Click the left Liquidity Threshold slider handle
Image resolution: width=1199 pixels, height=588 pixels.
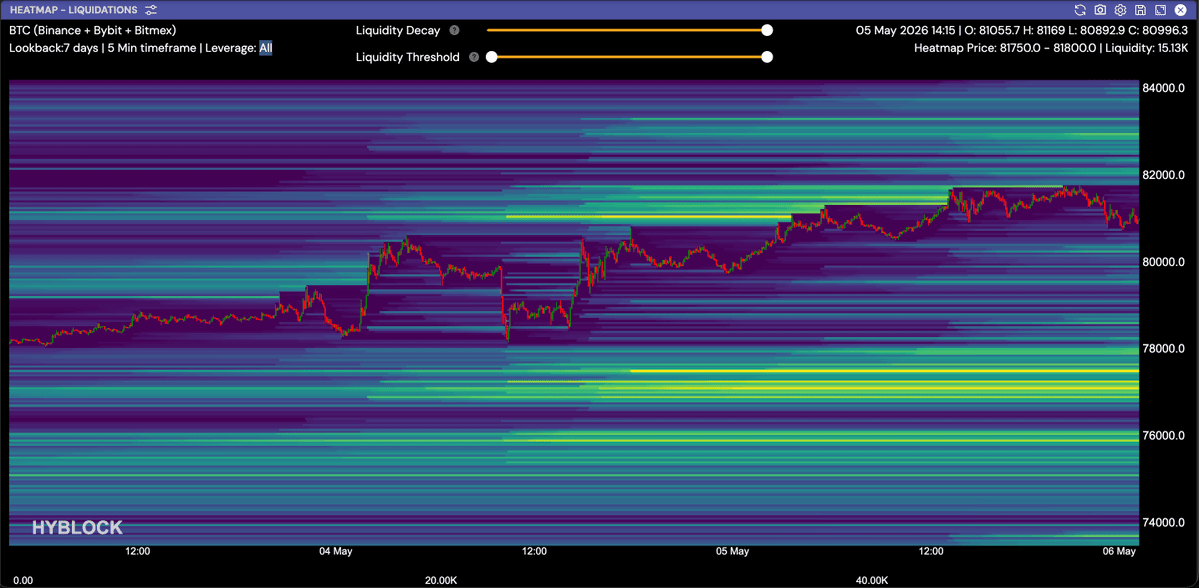click(x=492, y=57)
